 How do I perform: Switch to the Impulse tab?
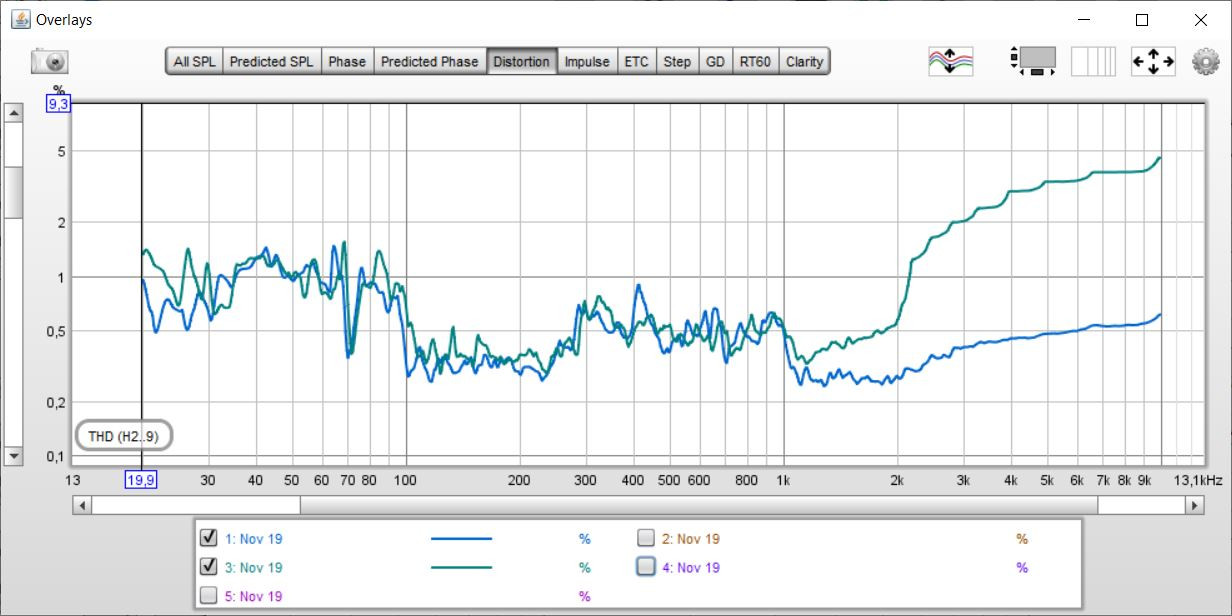pyautogui.click(x=587, y=62)
